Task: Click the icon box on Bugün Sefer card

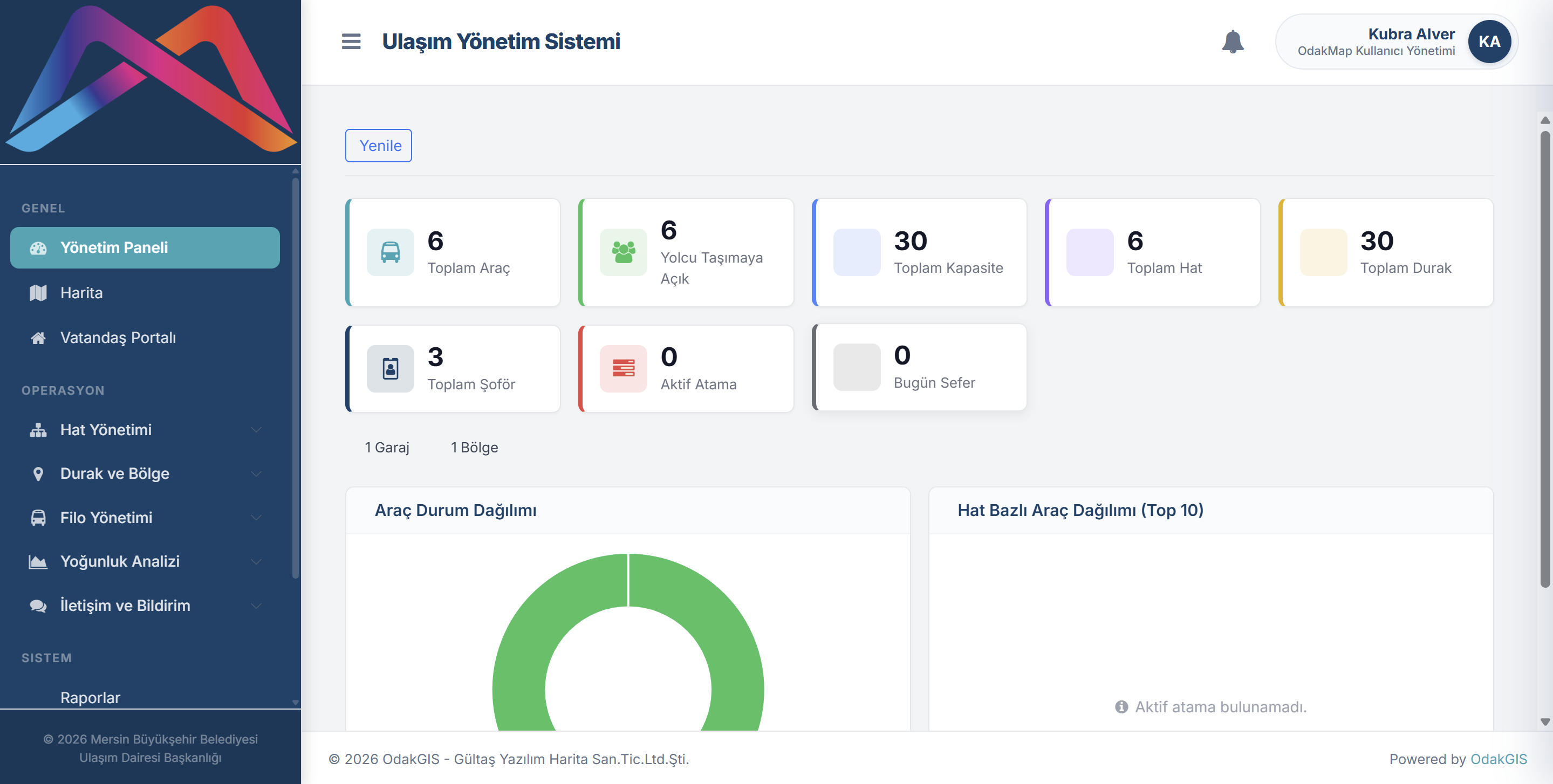Action: point(857,367)
